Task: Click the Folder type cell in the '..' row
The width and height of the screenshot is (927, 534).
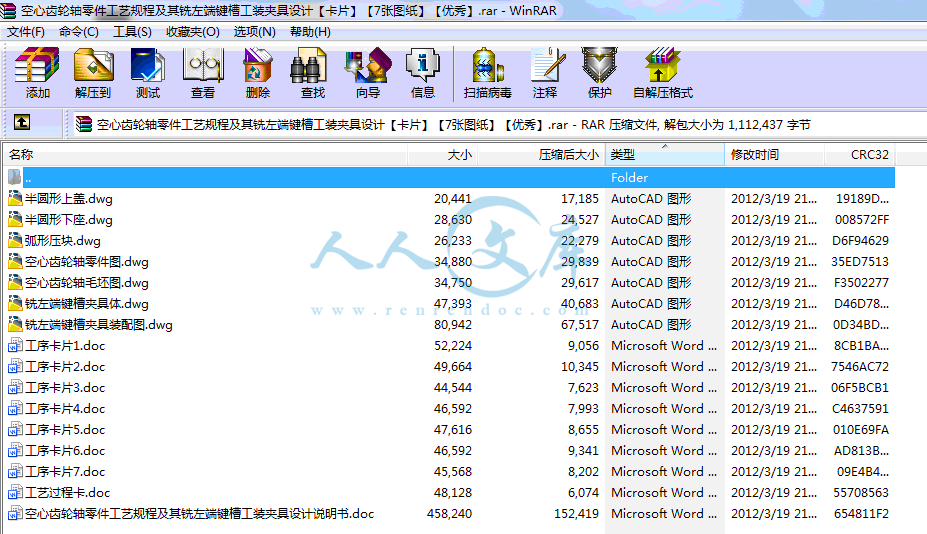Action: click(630, 177)
